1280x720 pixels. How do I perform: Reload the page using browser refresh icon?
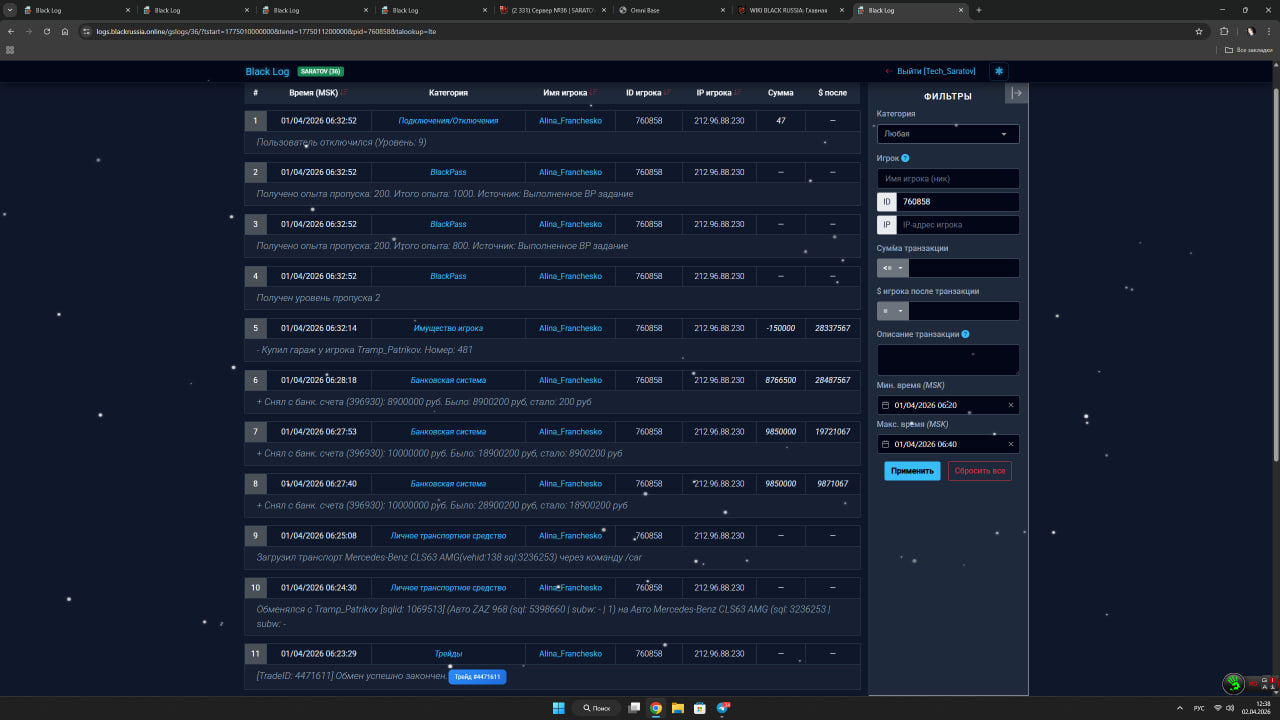pyautogui.click(x=46, y=31)
